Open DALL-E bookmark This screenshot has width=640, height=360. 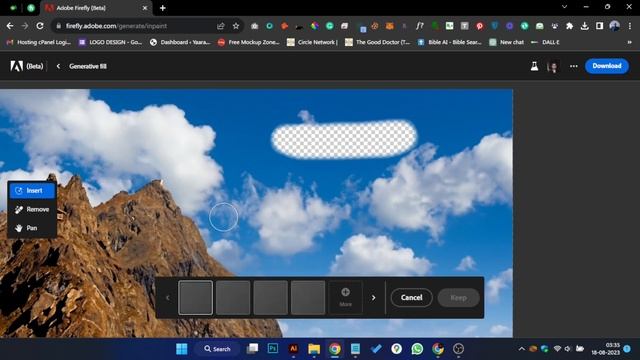545,42
